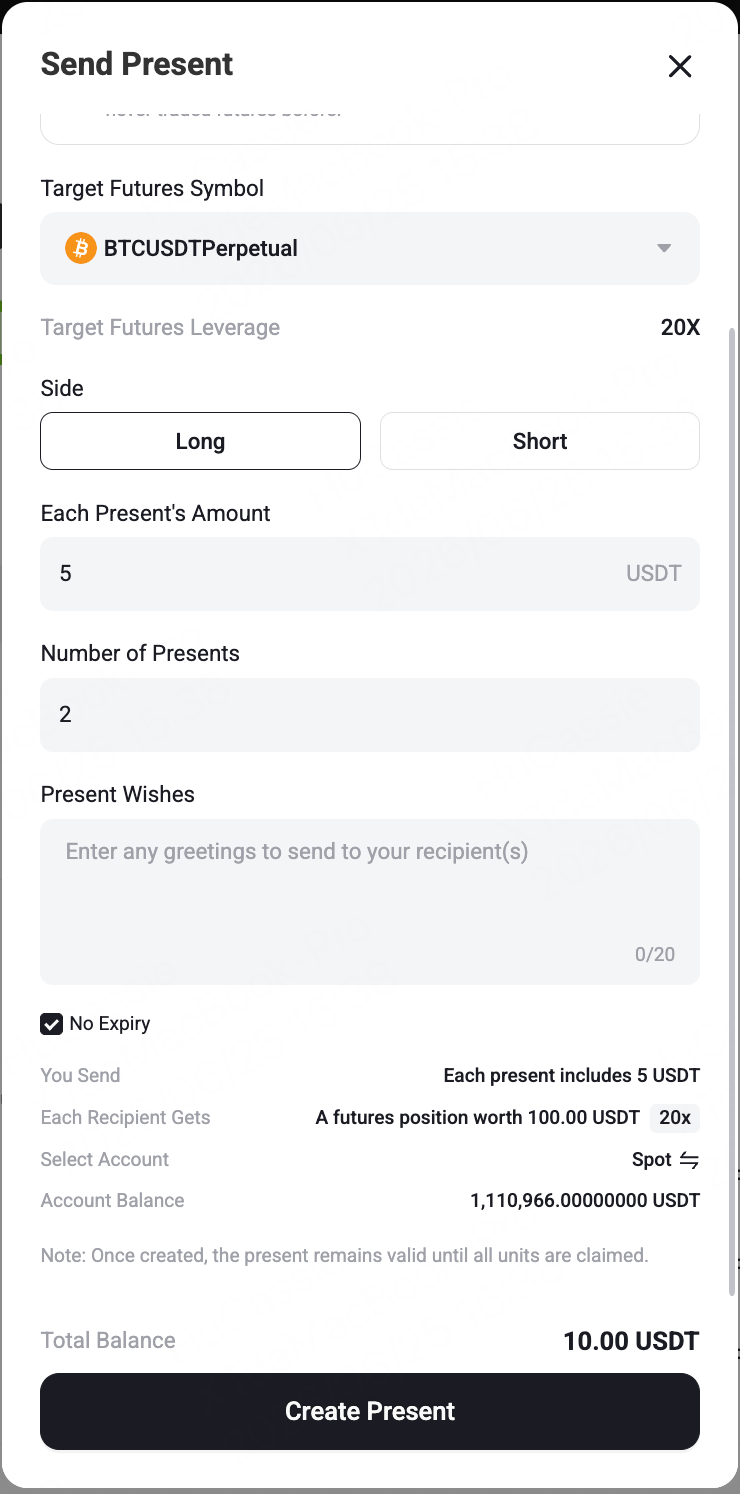
Task: Click the 20x leverage badge
Action: point(675,1118)
